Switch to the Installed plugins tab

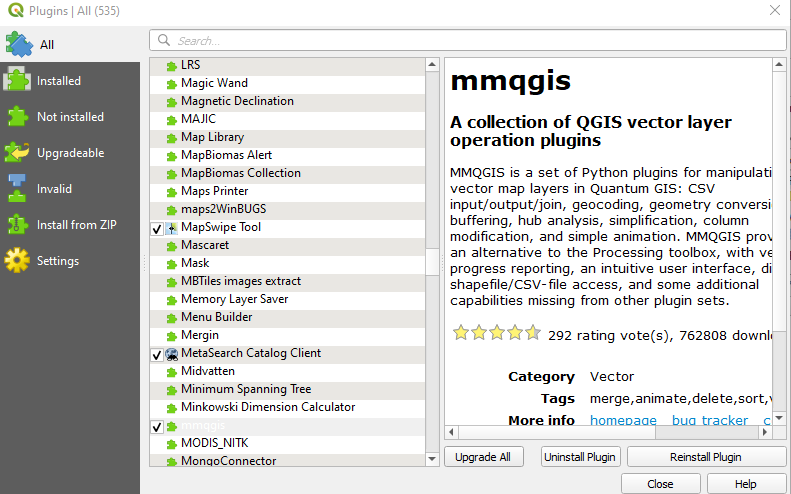click(x=70, y=81)
